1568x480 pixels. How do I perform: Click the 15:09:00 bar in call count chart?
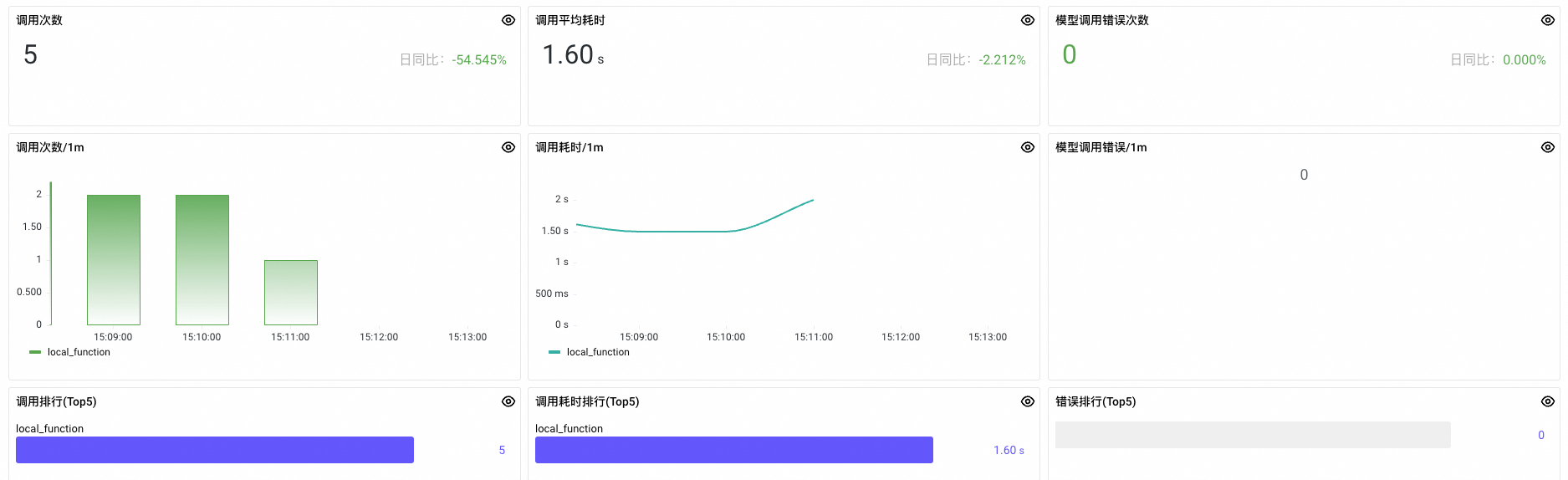click(114, 260)
